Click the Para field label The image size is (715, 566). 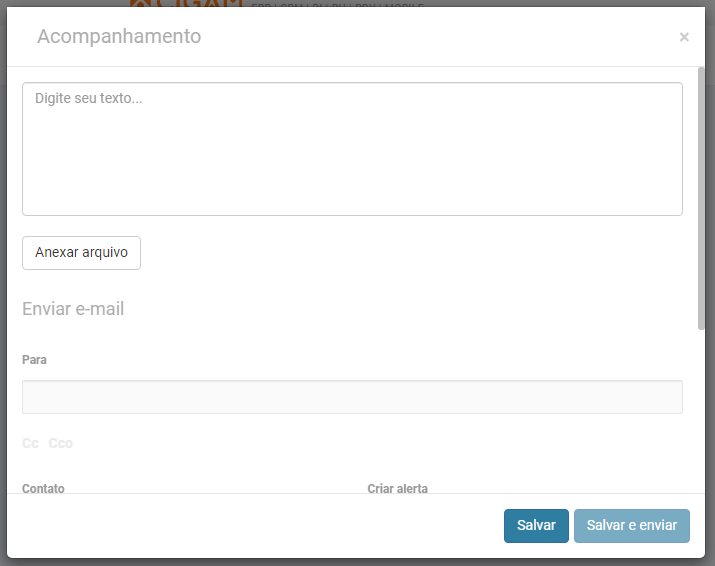(x=34, y=360)
